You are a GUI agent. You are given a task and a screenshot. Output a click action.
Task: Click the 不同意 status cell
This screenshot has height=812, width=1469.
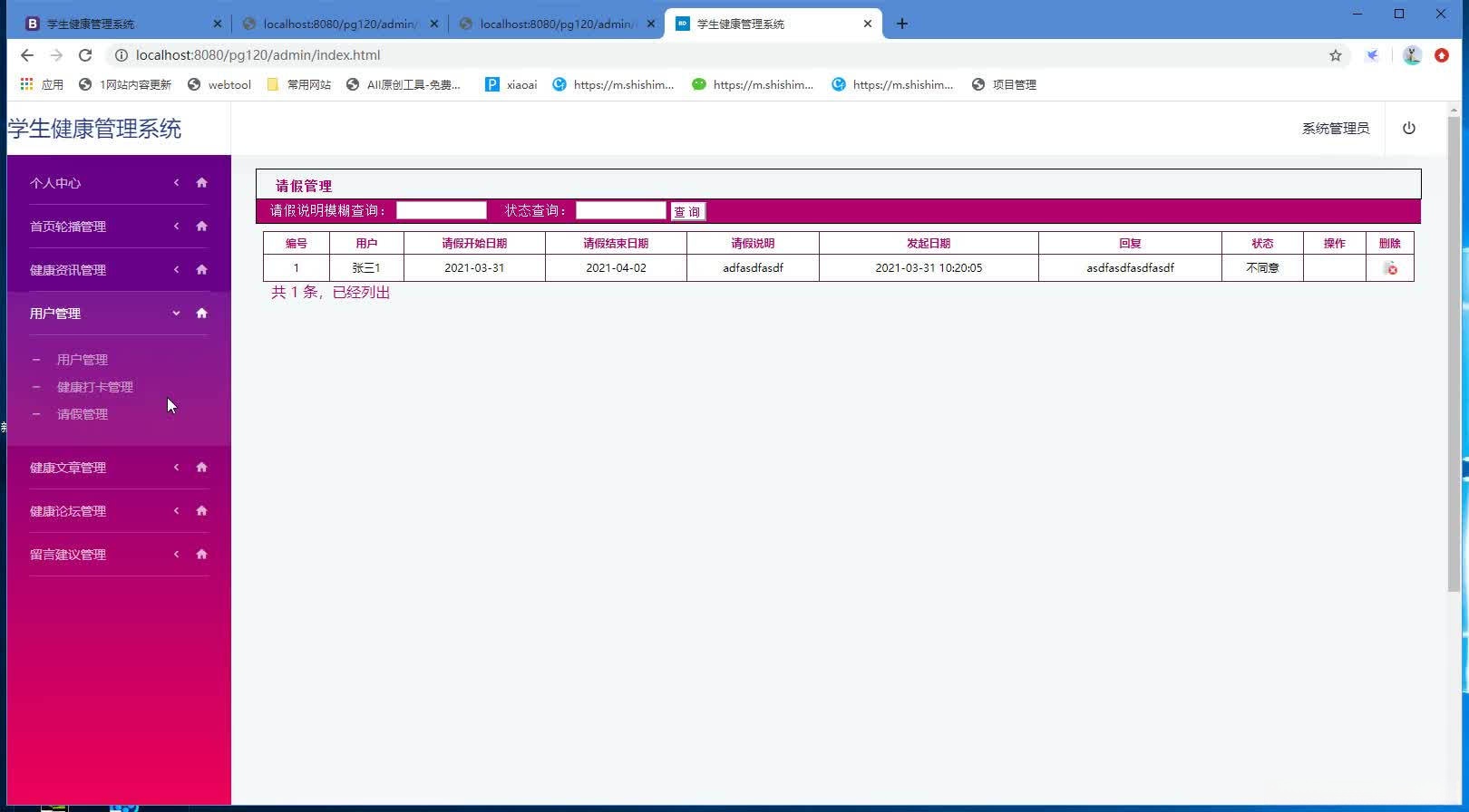(x=1262, y=268)
